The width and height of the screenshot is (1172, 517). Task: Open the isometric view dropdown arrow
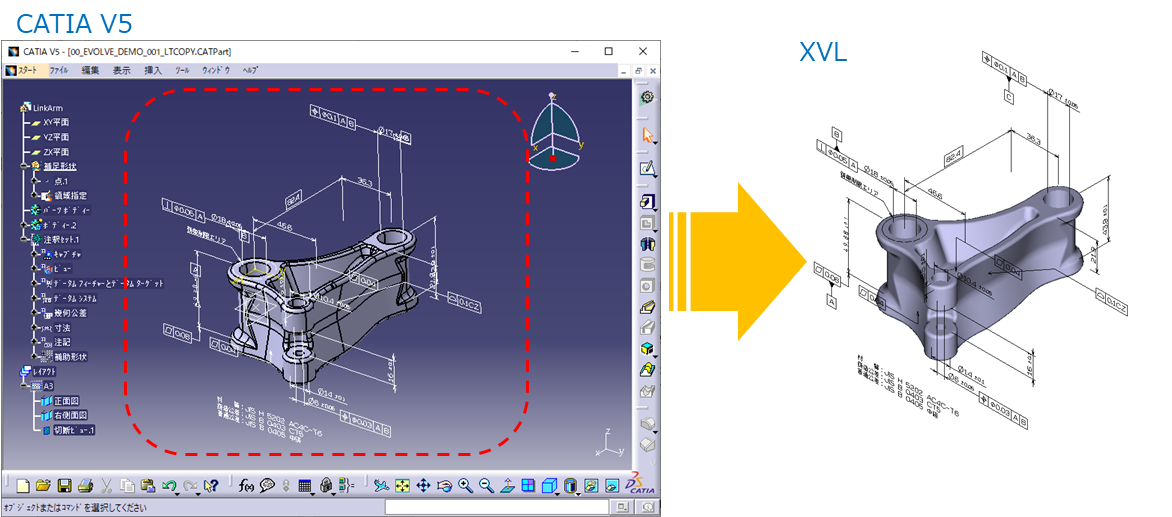(557, 493)
